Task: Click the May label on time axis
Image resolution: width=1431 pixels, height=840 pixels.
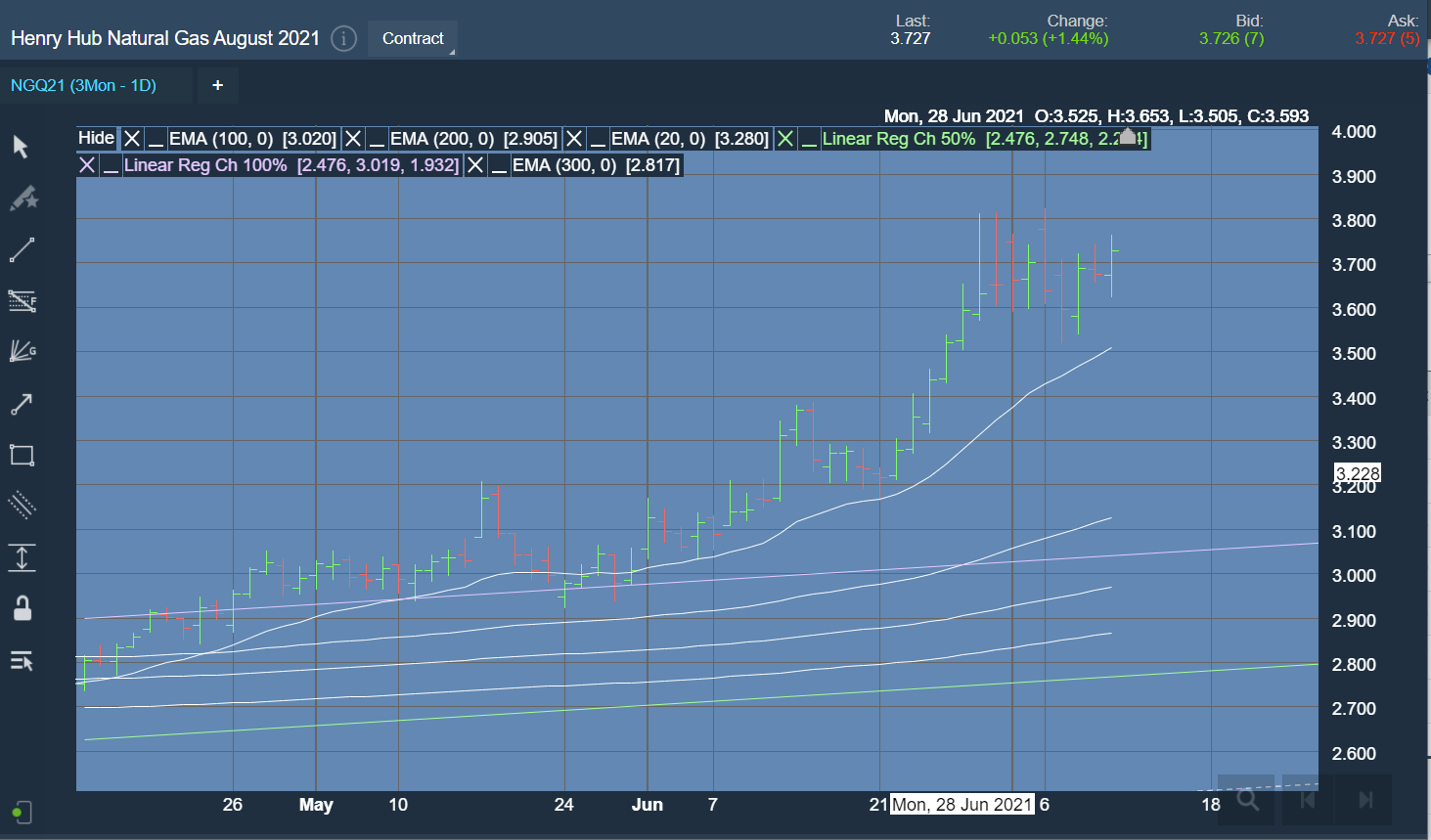Action: tap(316, 805)
